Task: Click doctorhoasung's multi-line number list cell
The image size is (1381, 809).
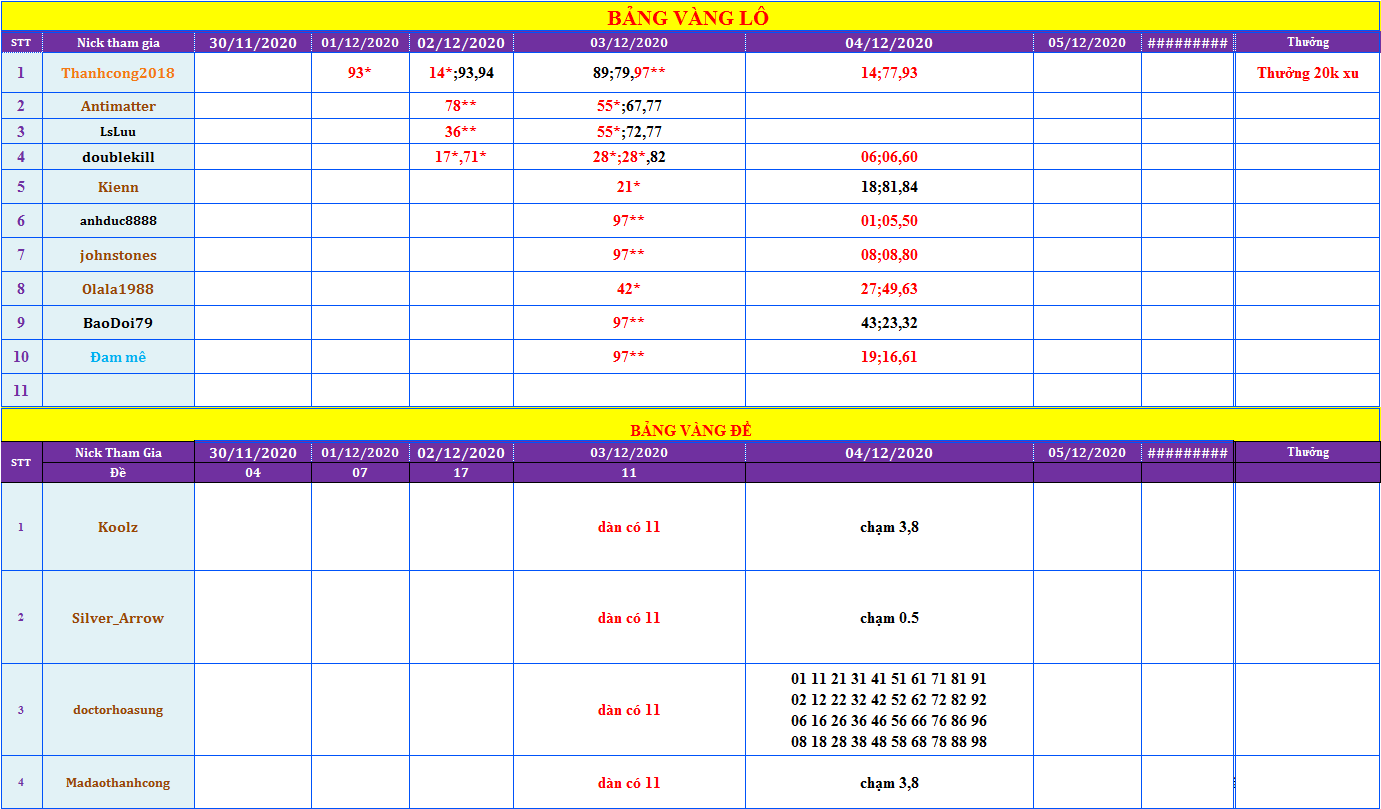Action: pos(889,710)
